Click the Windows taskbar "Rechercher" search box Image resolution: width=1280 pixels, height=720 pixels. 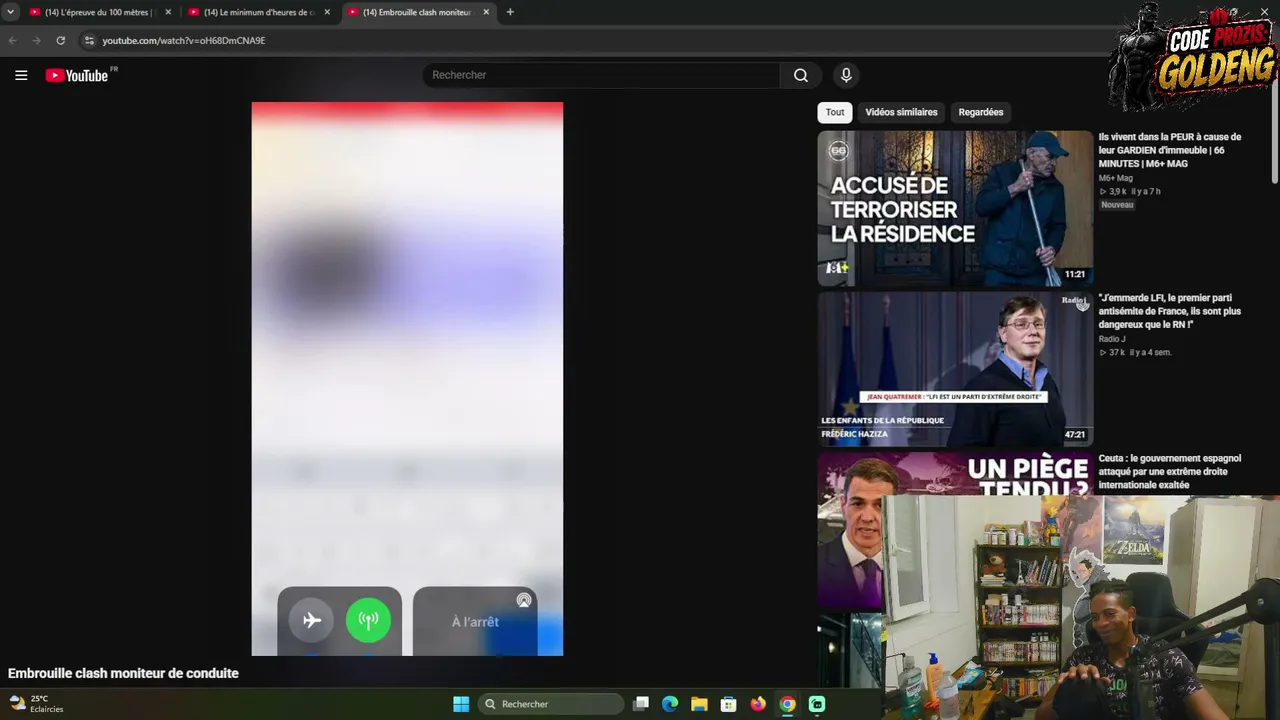click(550, 704)
